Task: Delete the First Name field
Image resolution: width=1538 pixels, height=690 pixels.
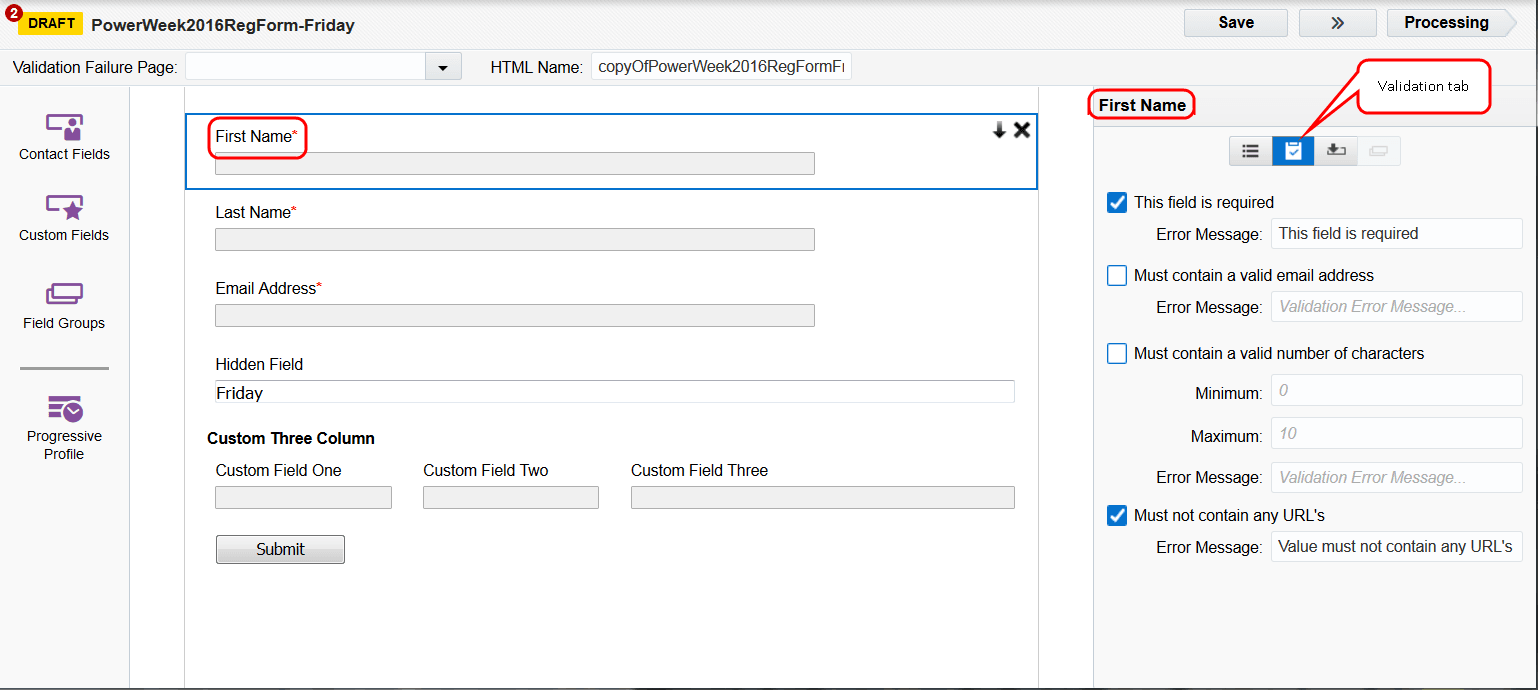Action: (1021, 130)
